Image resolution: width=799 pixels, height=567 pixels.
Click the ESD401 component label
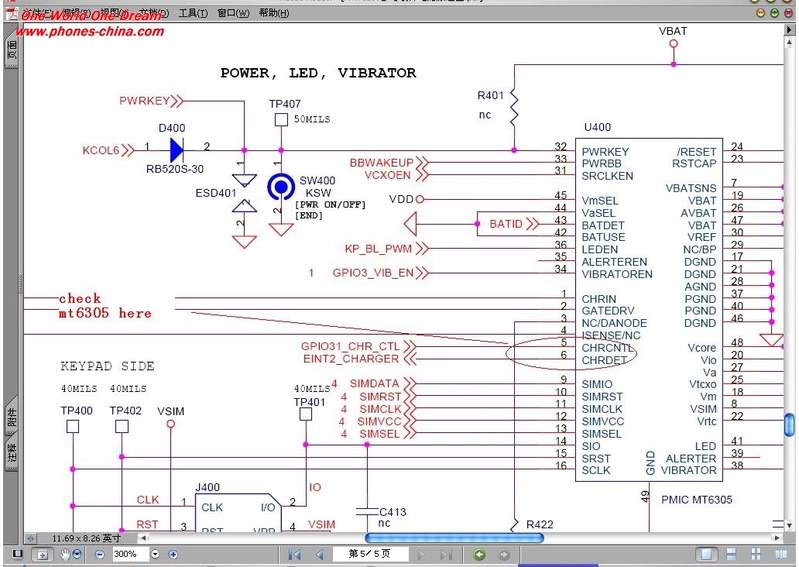coord(216,193)
